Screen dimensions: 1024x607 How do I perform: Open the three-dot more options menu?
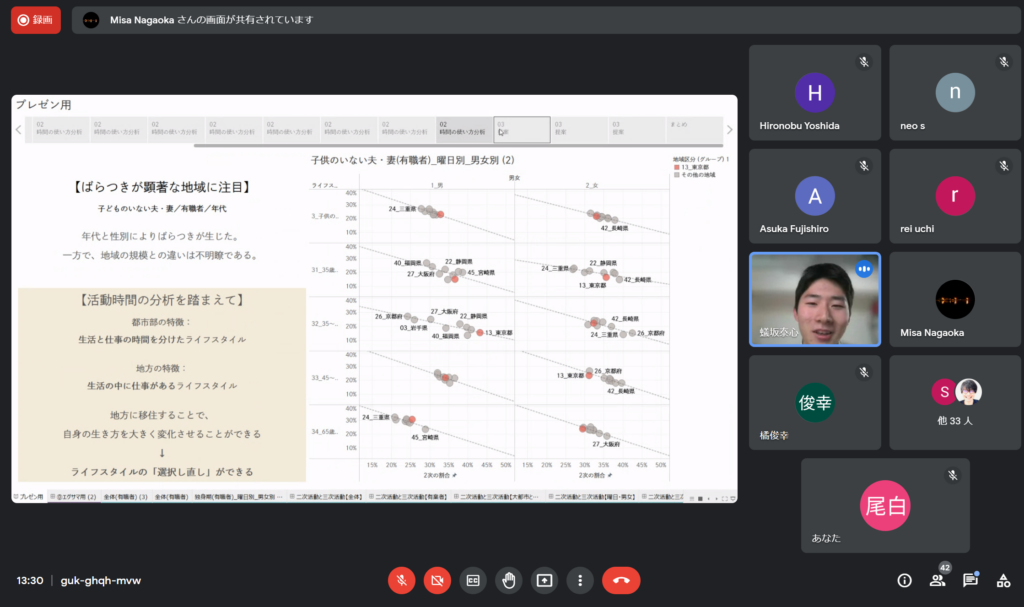580,580
